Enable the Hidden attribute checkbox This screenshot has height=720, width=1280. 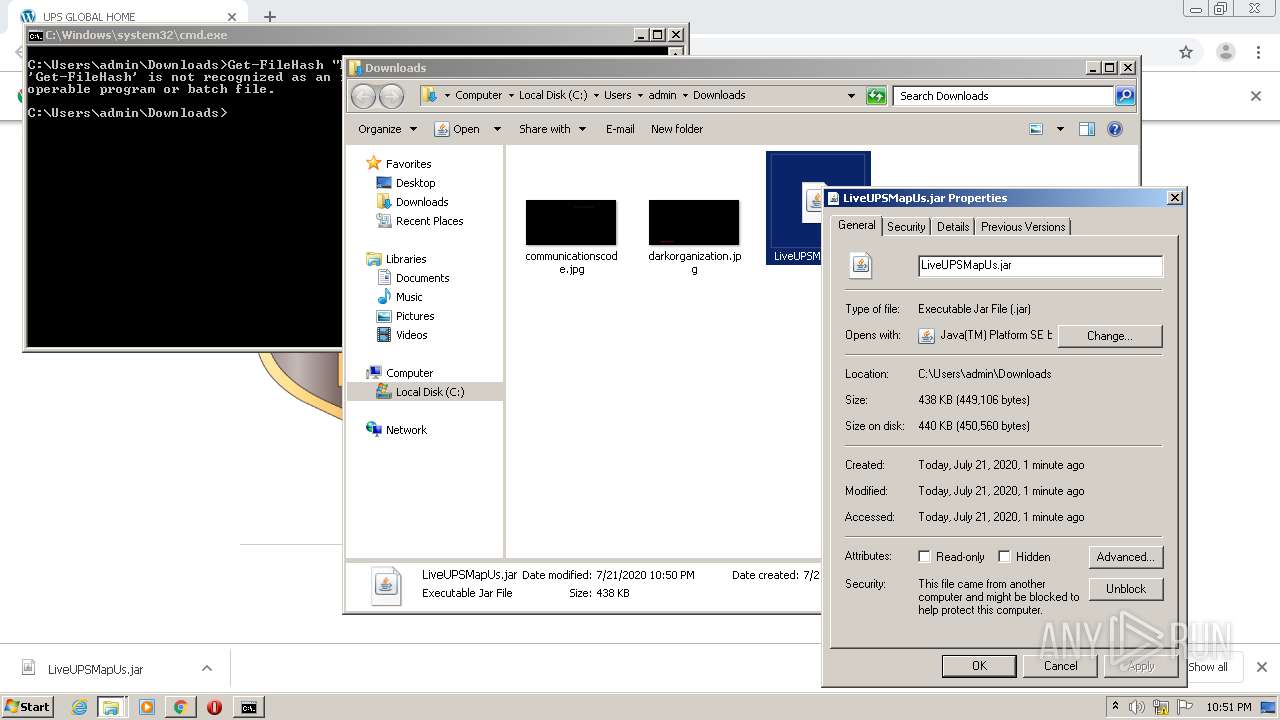coord(1004,557)
